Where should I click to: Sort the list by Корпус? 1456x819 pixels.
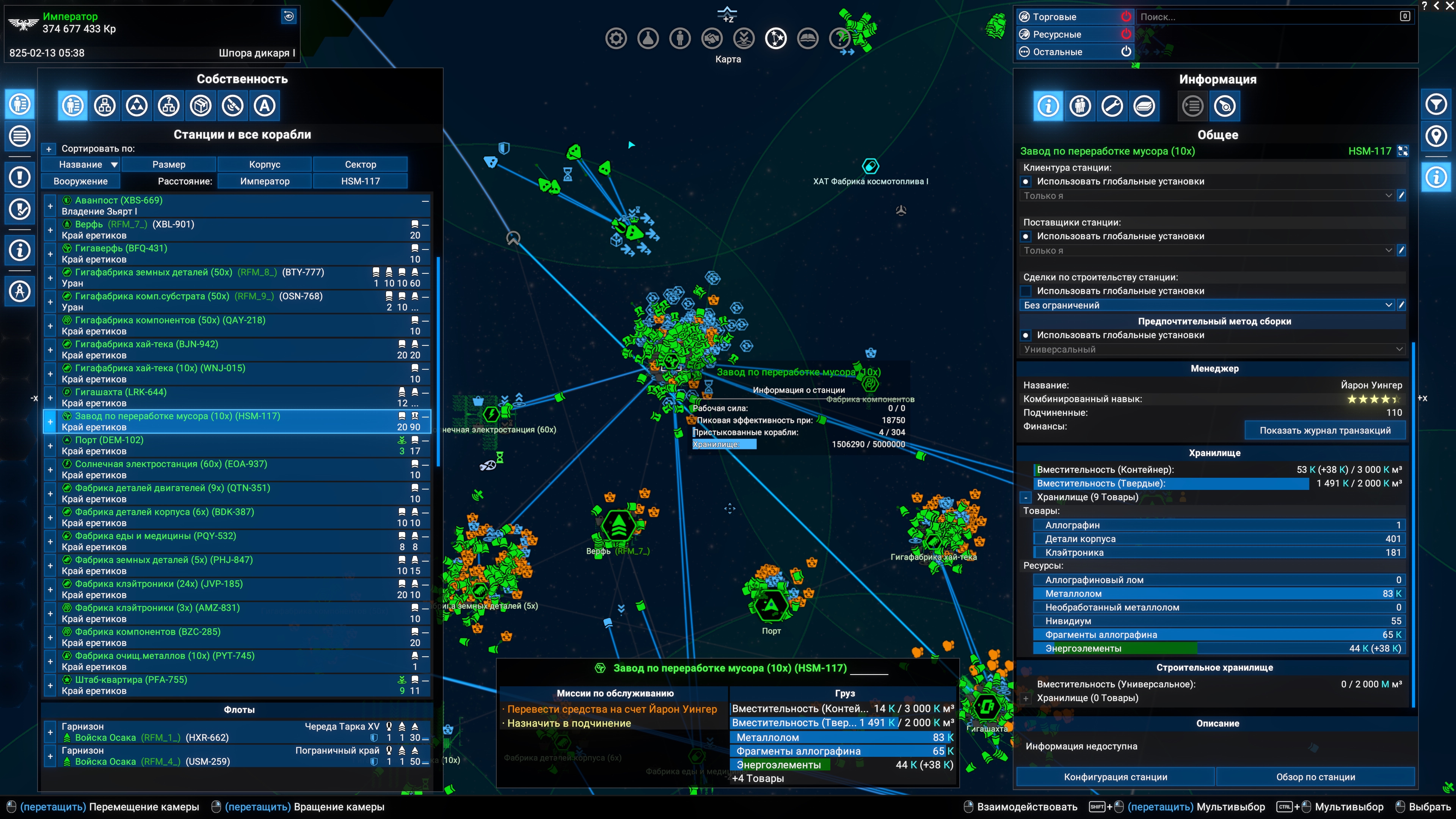tap(265, 165)
